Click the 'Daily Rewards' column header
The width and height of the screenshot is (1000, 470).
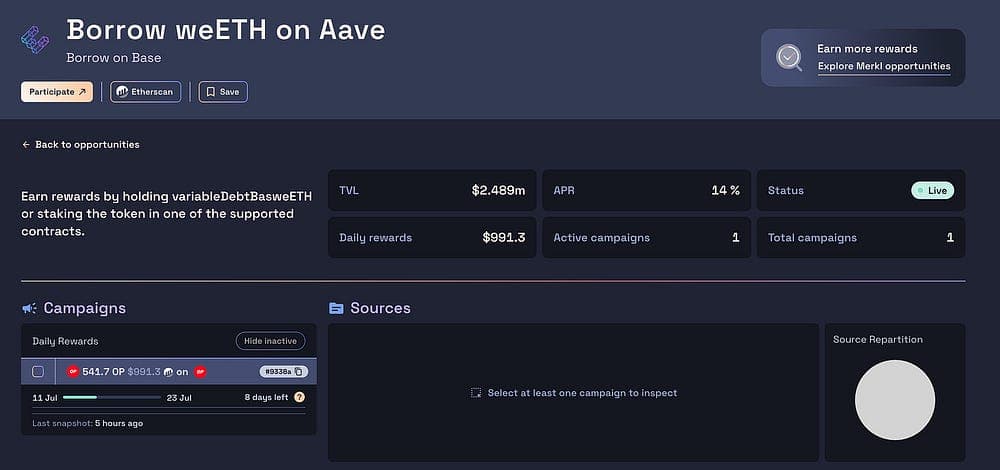65,341
